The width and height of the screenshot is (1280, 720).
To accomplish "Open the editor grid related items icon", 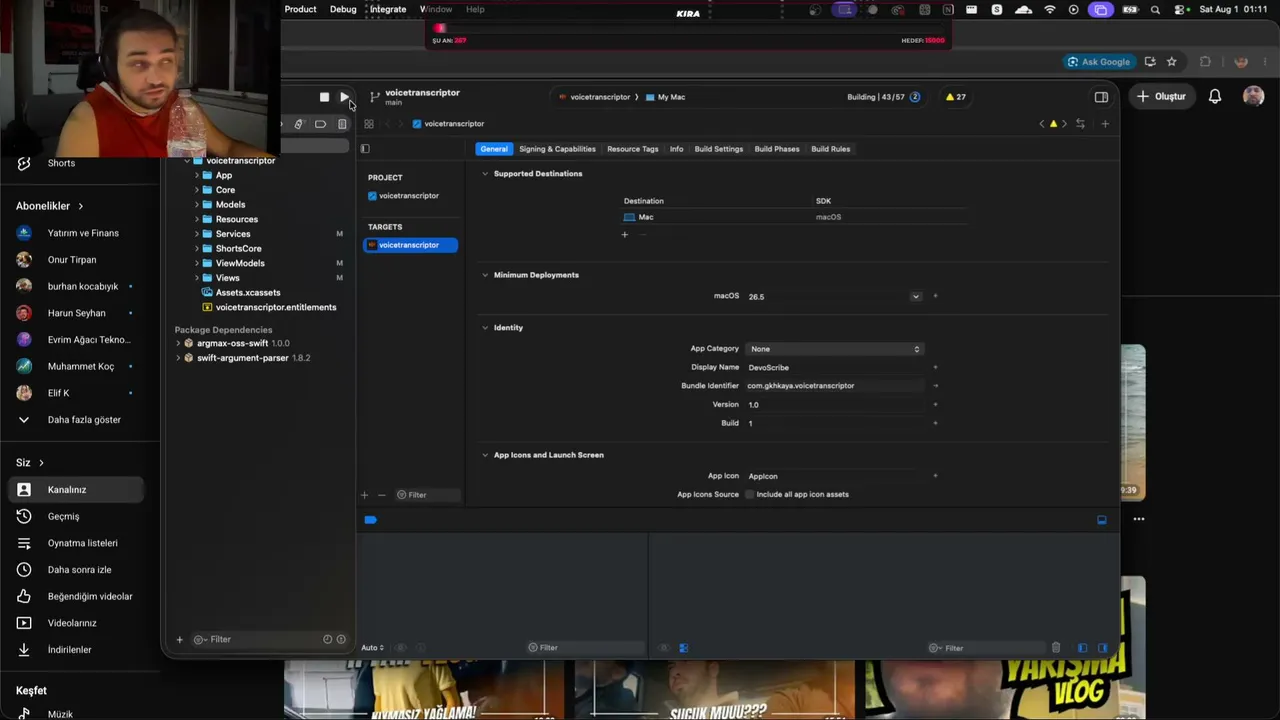I will [x=369, y=124].
